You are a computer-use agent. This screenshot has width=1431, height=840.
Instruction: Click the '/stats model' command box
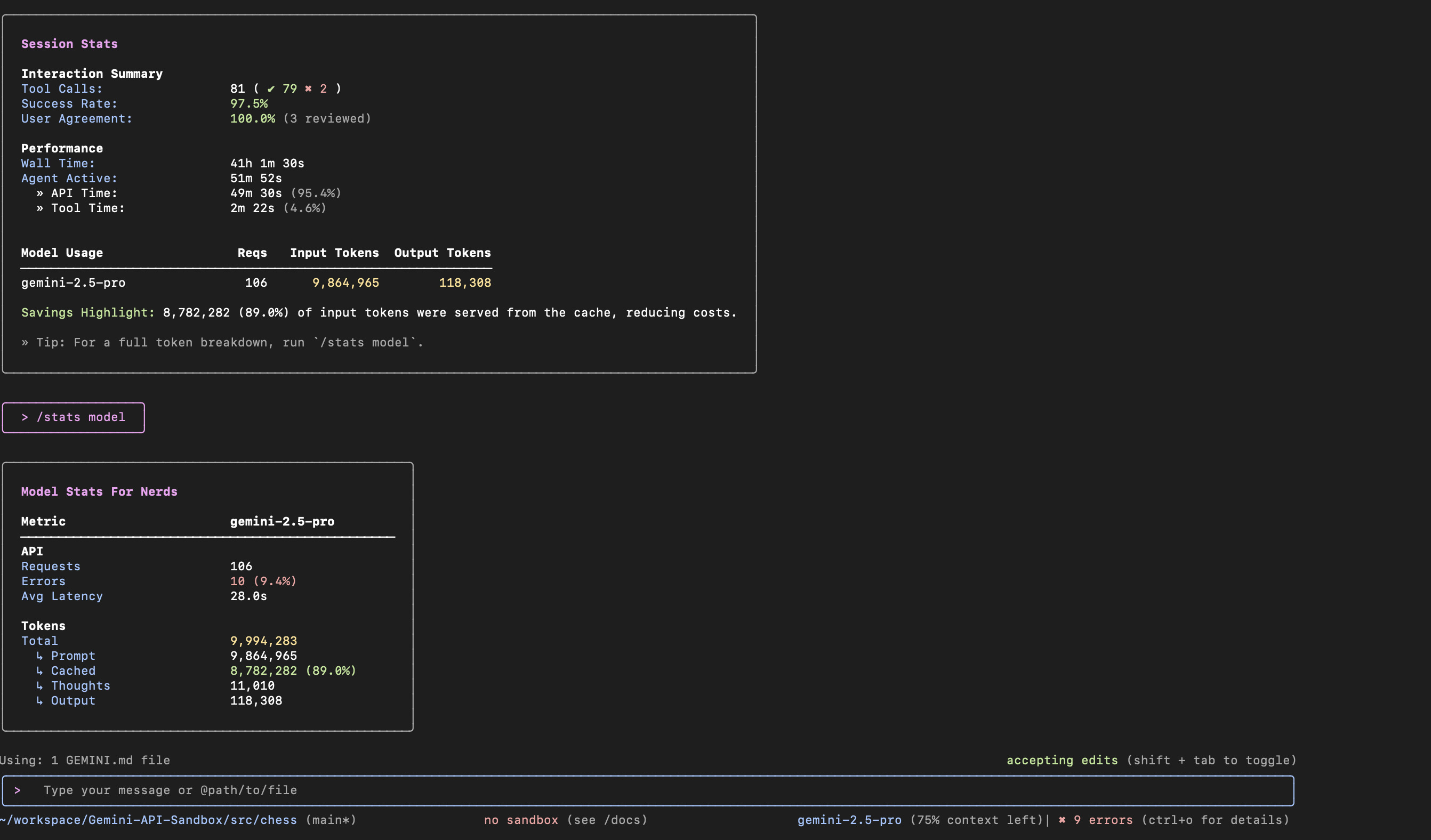tap(73, 418)
